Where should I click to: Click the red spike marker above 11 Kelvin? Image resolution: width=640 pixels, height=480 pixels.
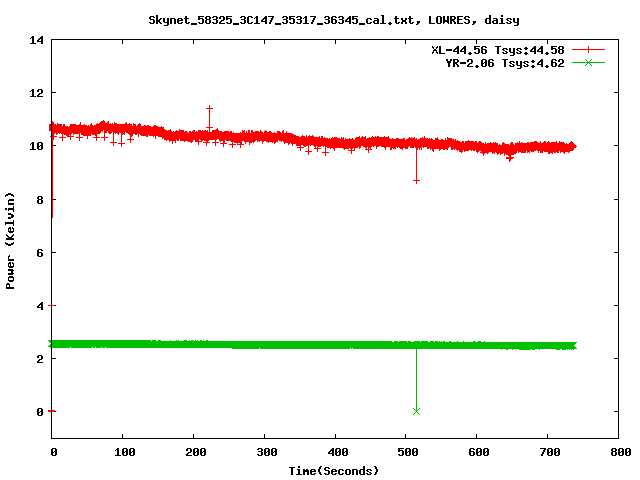pos(209,108)
